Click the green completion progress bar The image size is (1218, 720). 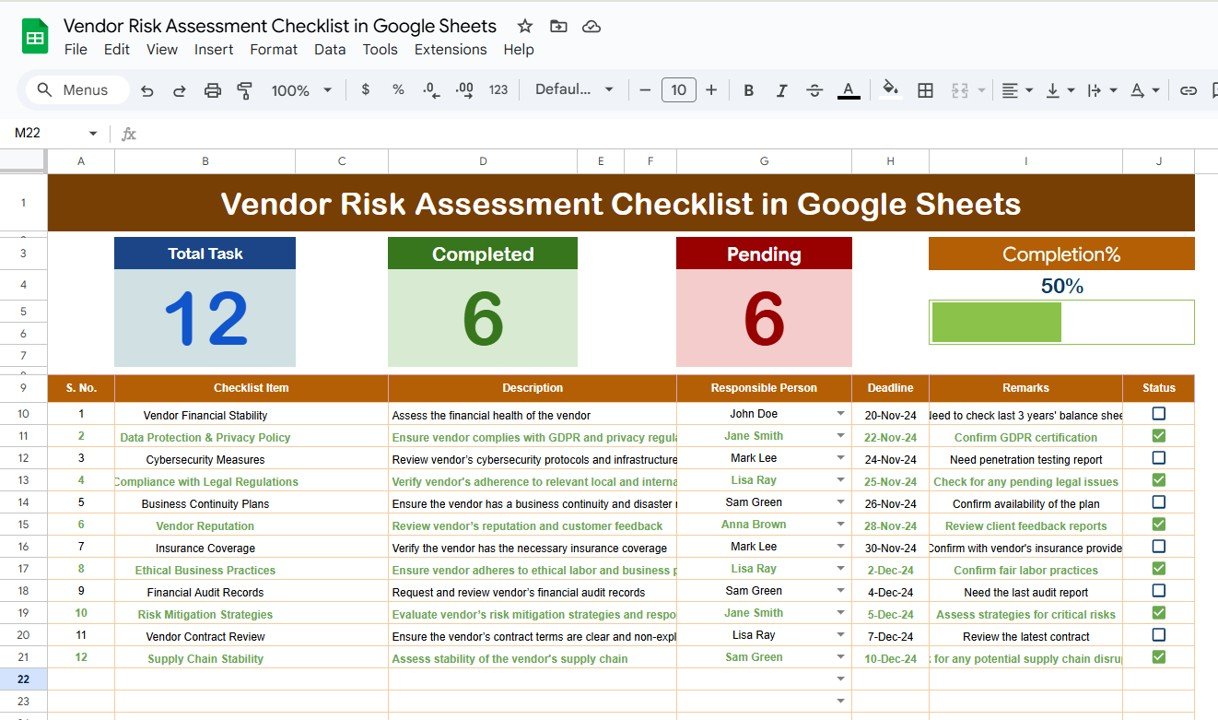point(996,322)
